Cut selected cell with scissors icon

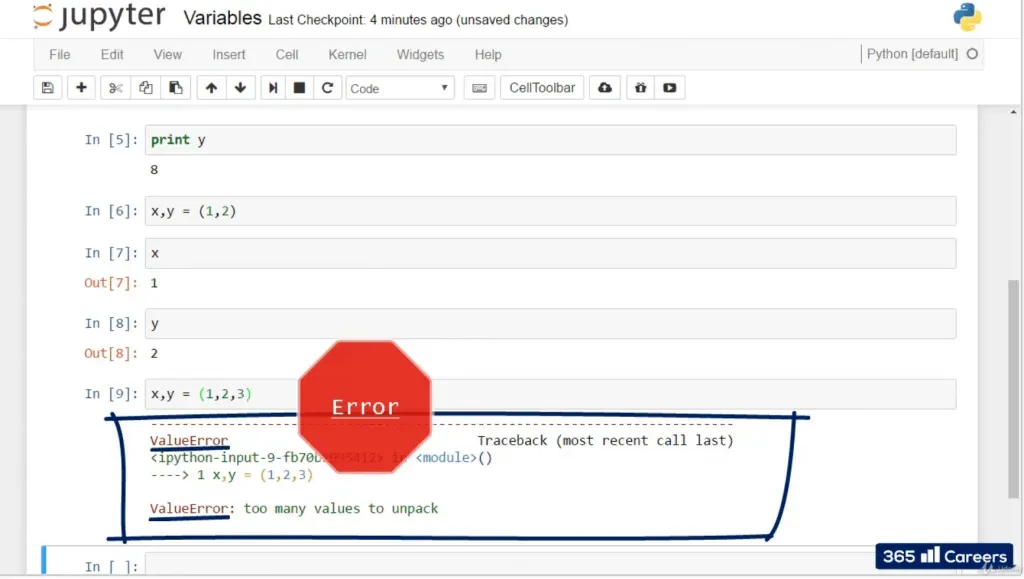pos(116,88)
